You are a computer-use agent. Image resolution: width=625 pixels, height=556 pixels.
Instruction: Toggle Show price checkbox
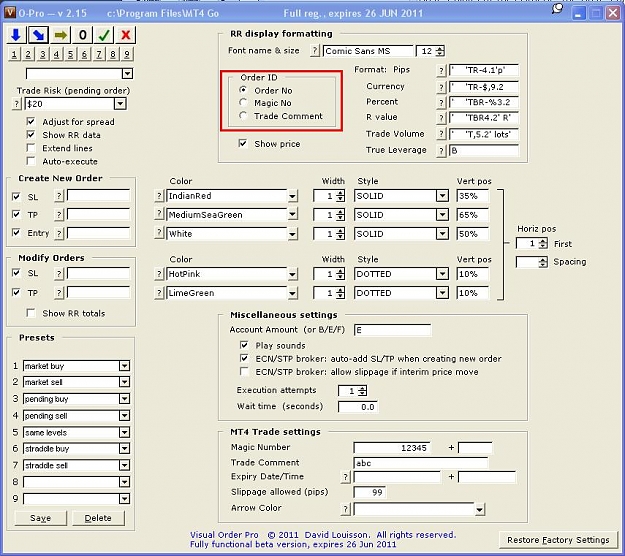pos(242,143)
